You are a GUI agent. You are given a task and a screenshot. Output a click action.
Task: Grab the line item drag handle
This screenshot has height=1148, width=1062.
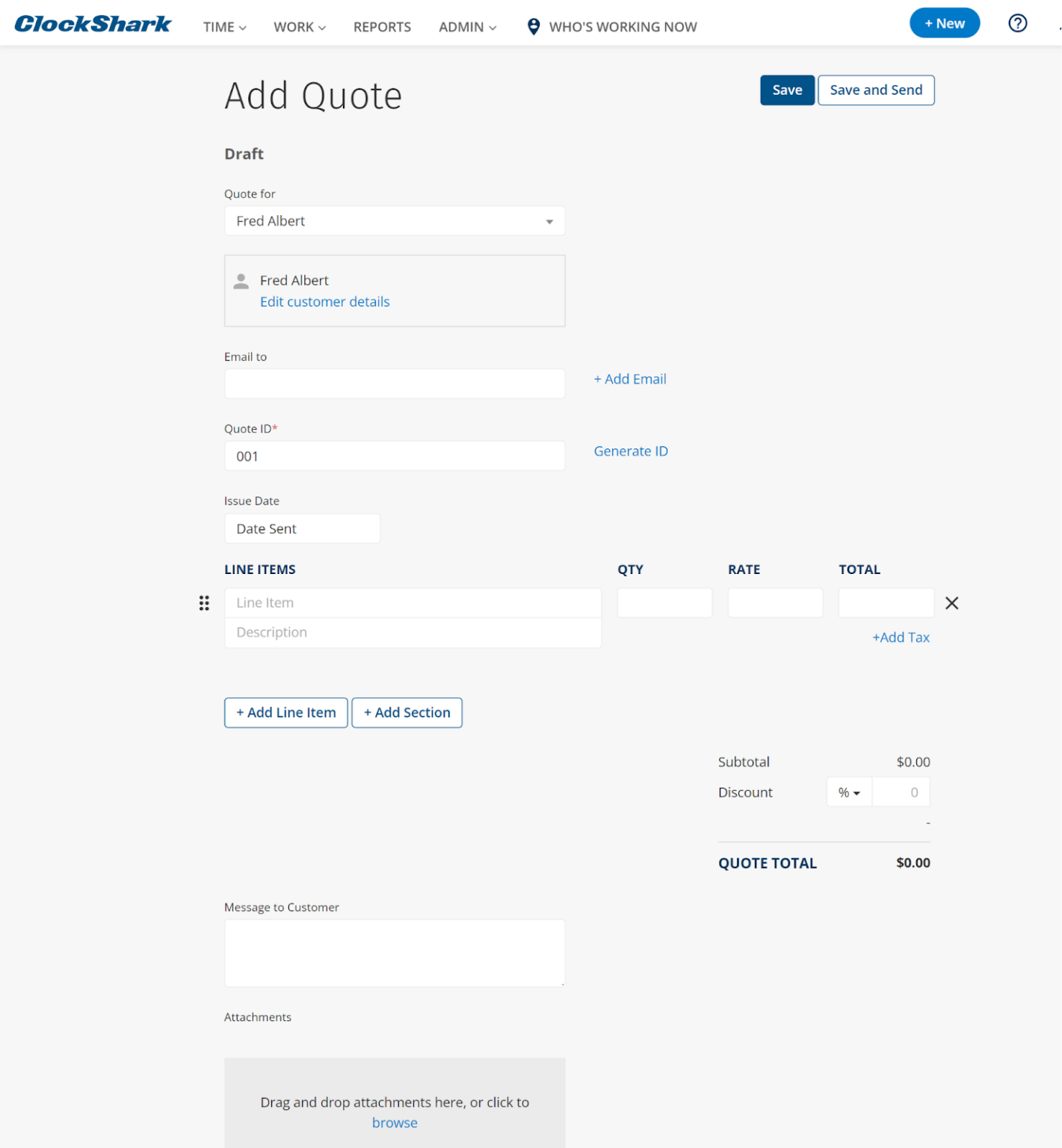[x=204, y=603]
